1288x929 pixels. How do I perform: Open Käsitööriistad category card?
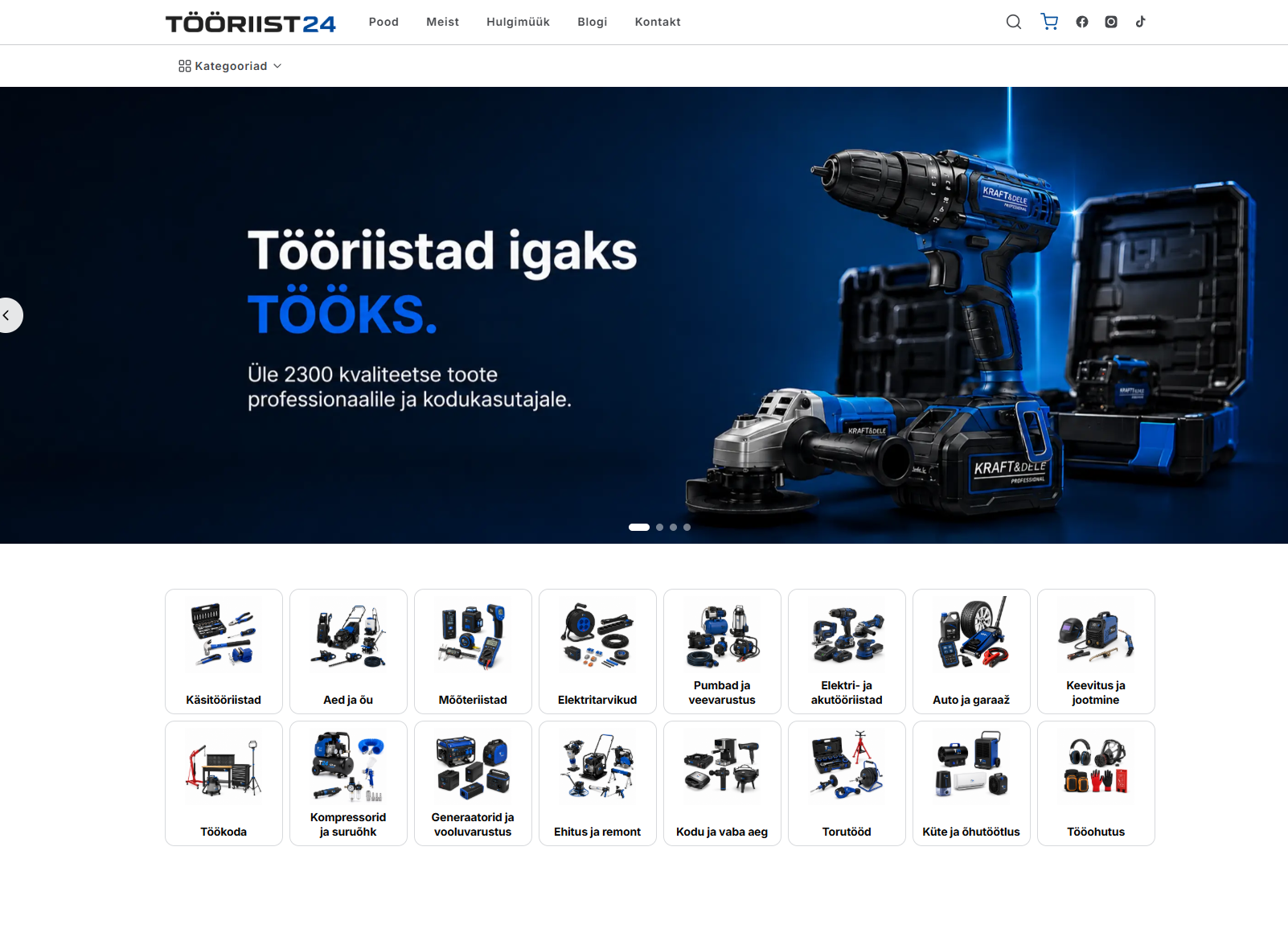(x=224, y=652)
